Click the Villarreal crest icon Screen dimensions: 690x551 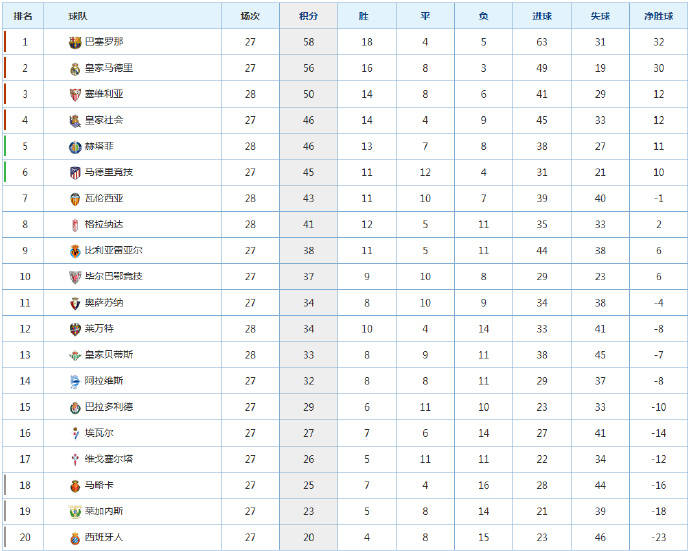point(75,251)
